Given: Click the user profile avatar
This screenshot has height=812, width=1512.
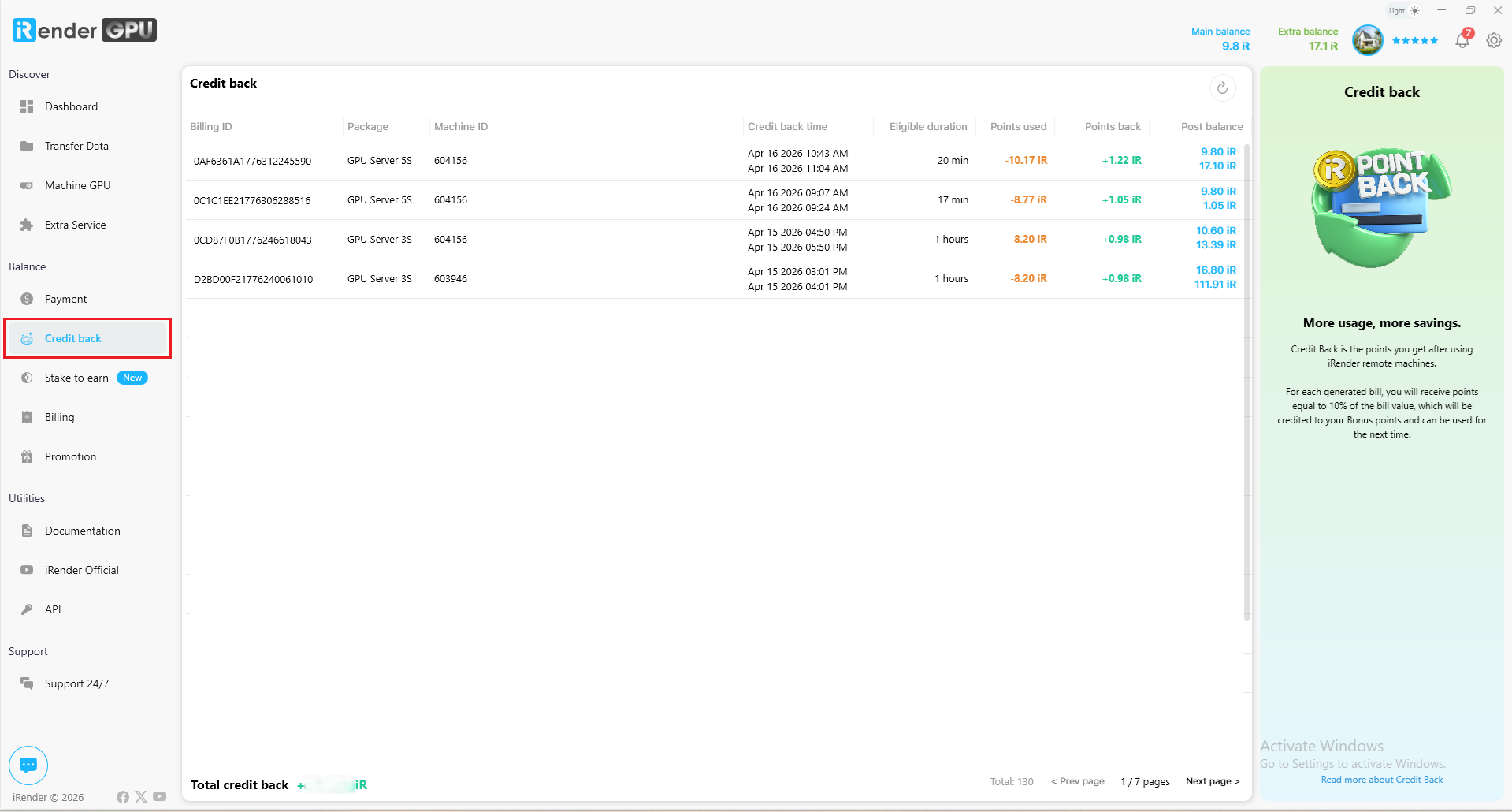Looking at the screenshot, I should pyautogui.click(x=1367, y=40).
